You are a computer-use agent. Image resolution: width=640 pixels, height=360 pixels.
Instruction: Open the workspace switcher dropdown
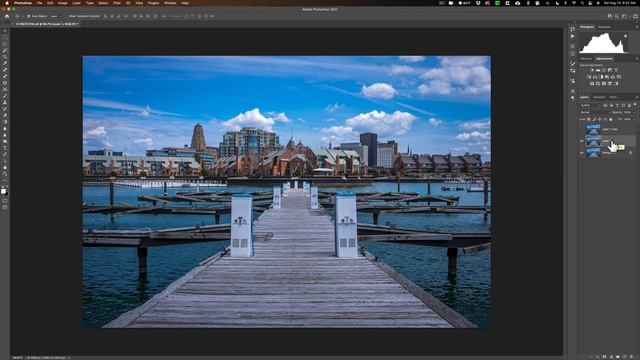click(624, 16)
